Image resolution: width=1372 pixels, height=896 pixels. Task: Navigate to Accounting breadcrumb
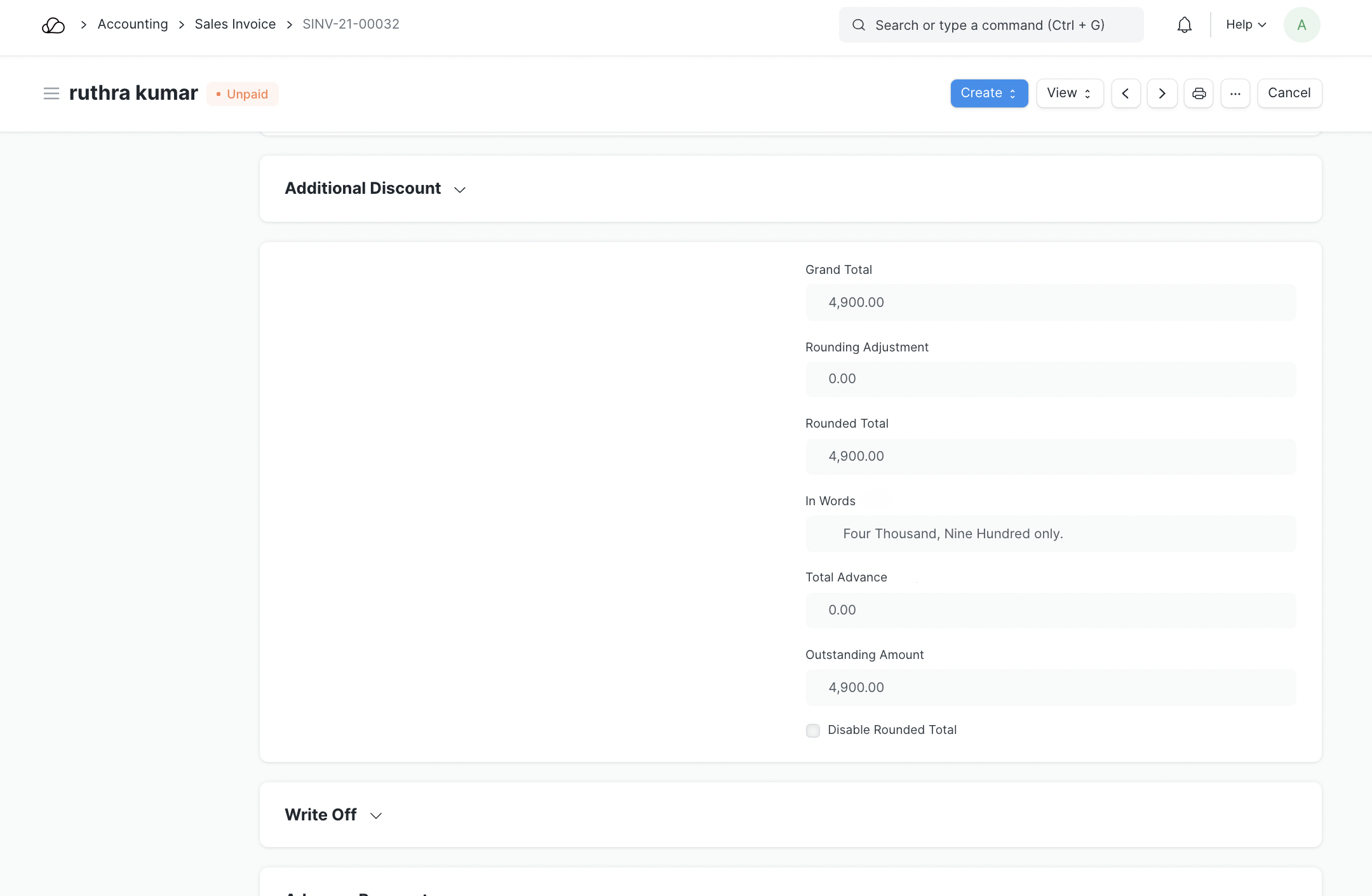pos(133,24)
